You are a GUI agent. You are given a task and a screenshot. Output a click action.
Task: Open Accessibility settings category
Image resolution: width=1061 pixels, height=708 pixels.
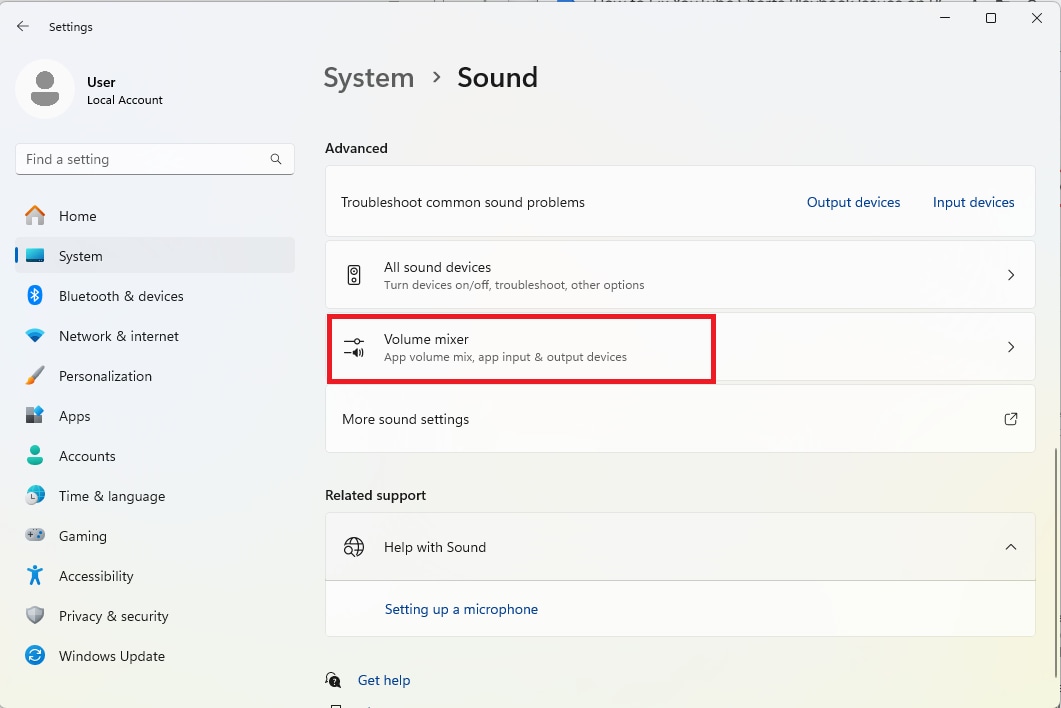click(x=155, y=575)
